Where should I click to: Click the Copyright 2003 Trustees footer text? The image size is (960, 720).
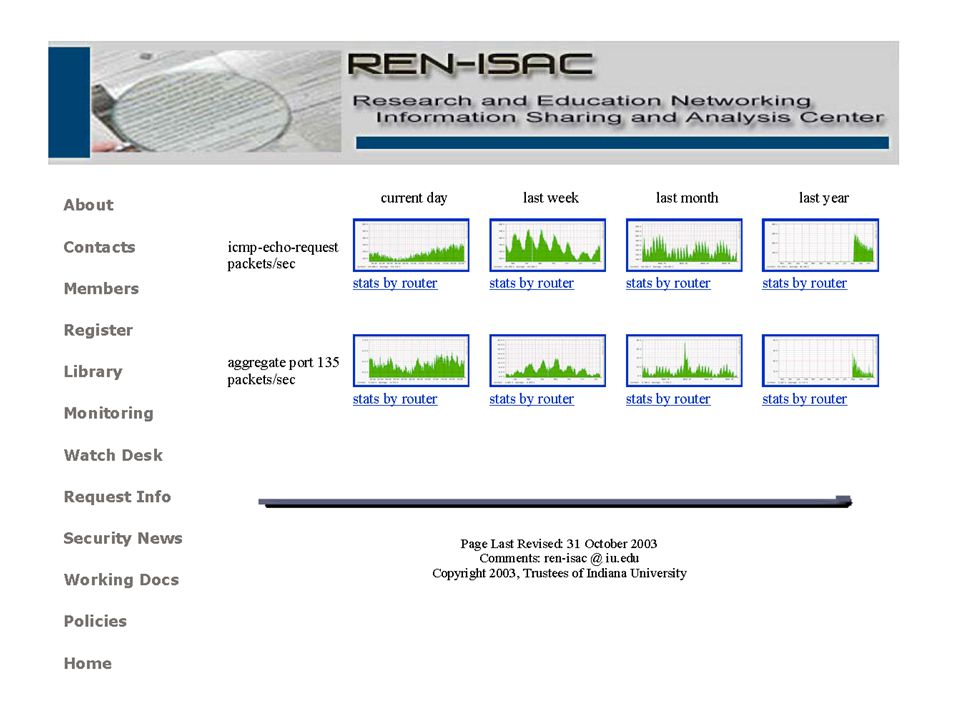pos(559,573)
